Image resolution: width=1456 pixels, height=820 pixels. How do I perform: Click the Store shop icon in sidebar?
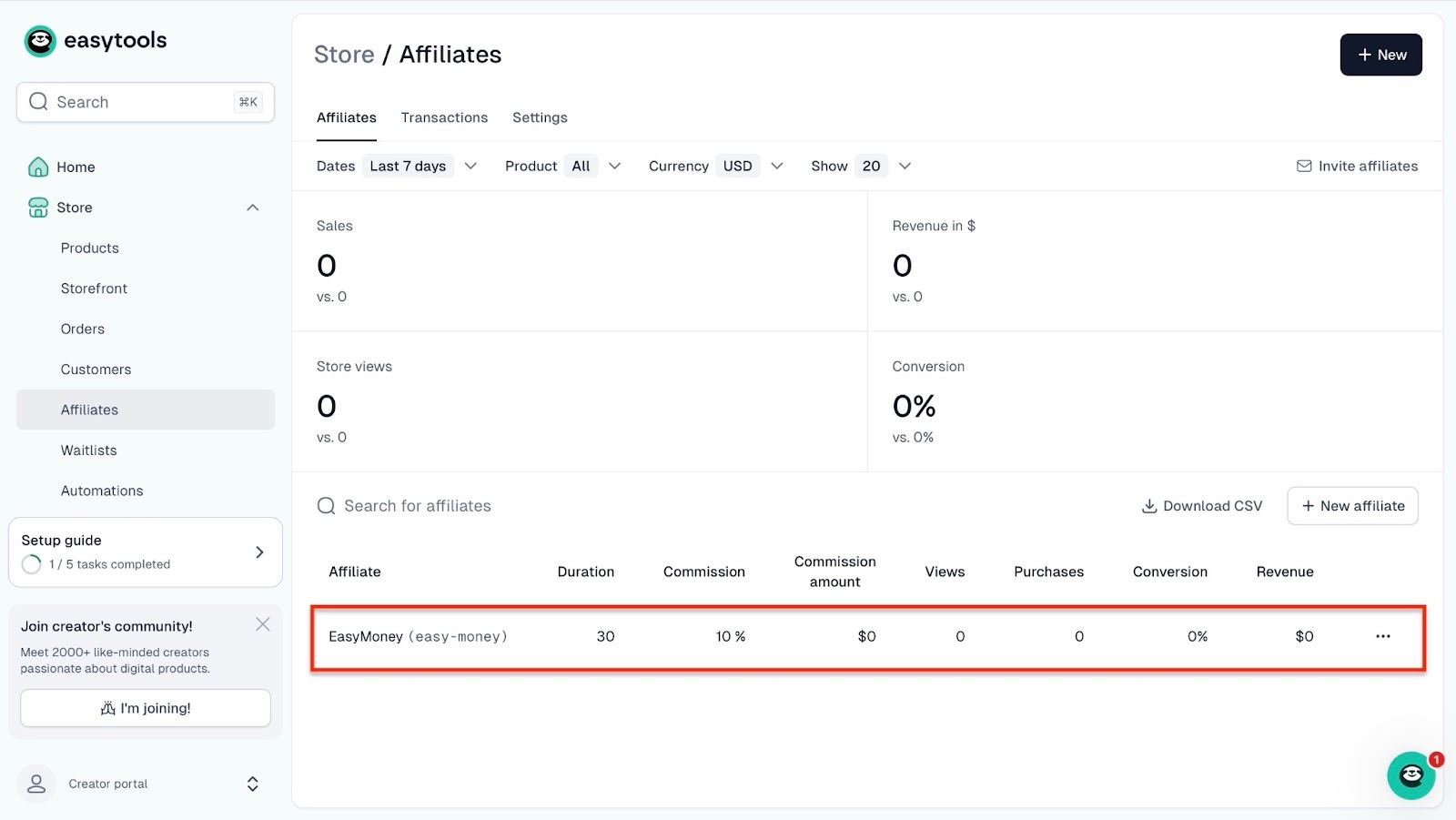pos(38,208)
